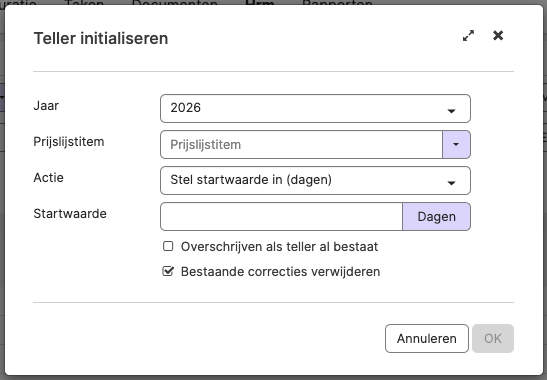Image resolution: width=547 pixels, height=380 pixels.
Task: Open the Prijslijstitem dropdown arrow button
Action: coord(456,144)
